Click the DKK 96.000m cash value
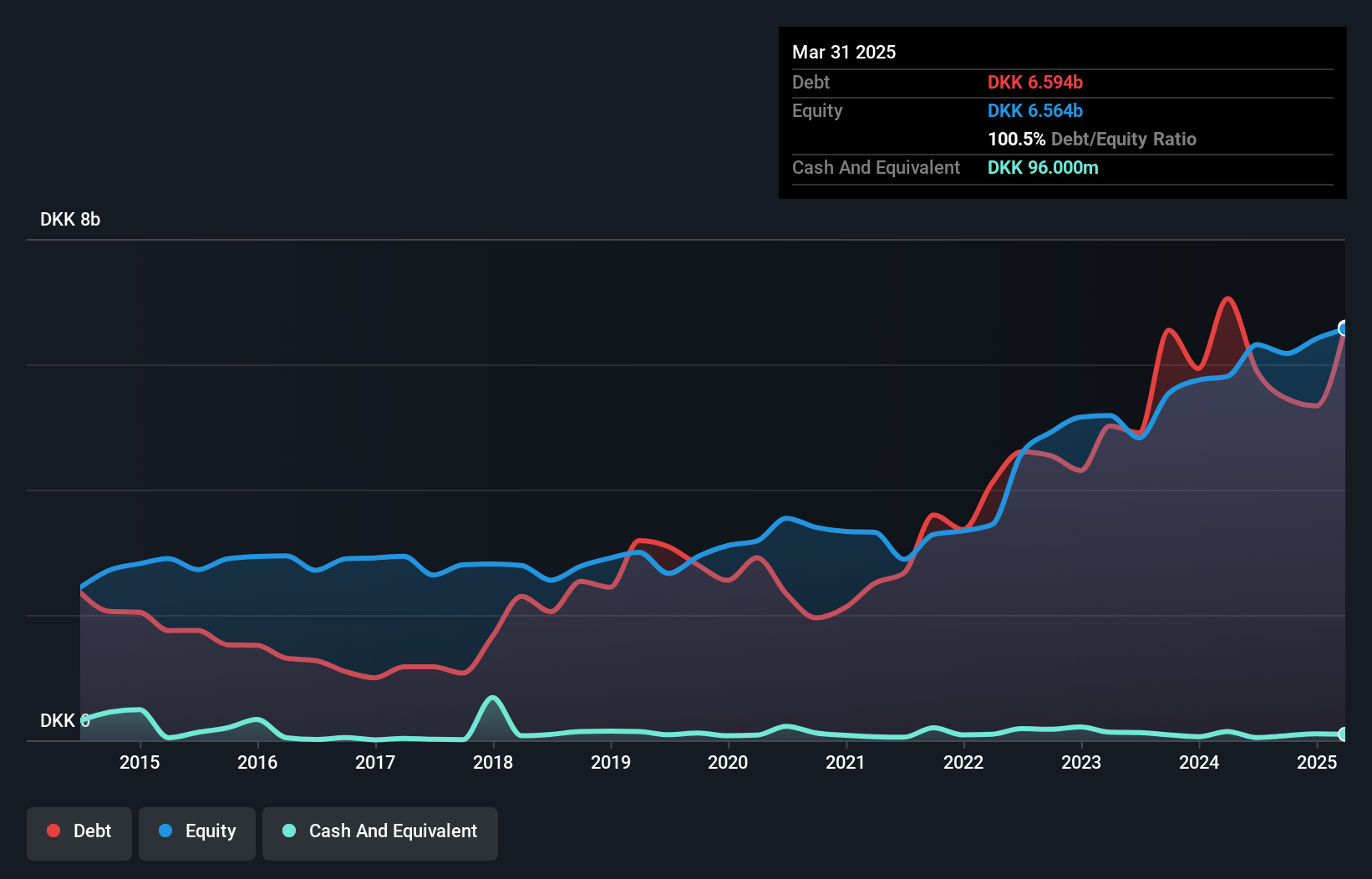Image resolution: width=1372 pixels, height=879 pixels. [1043, 167]
